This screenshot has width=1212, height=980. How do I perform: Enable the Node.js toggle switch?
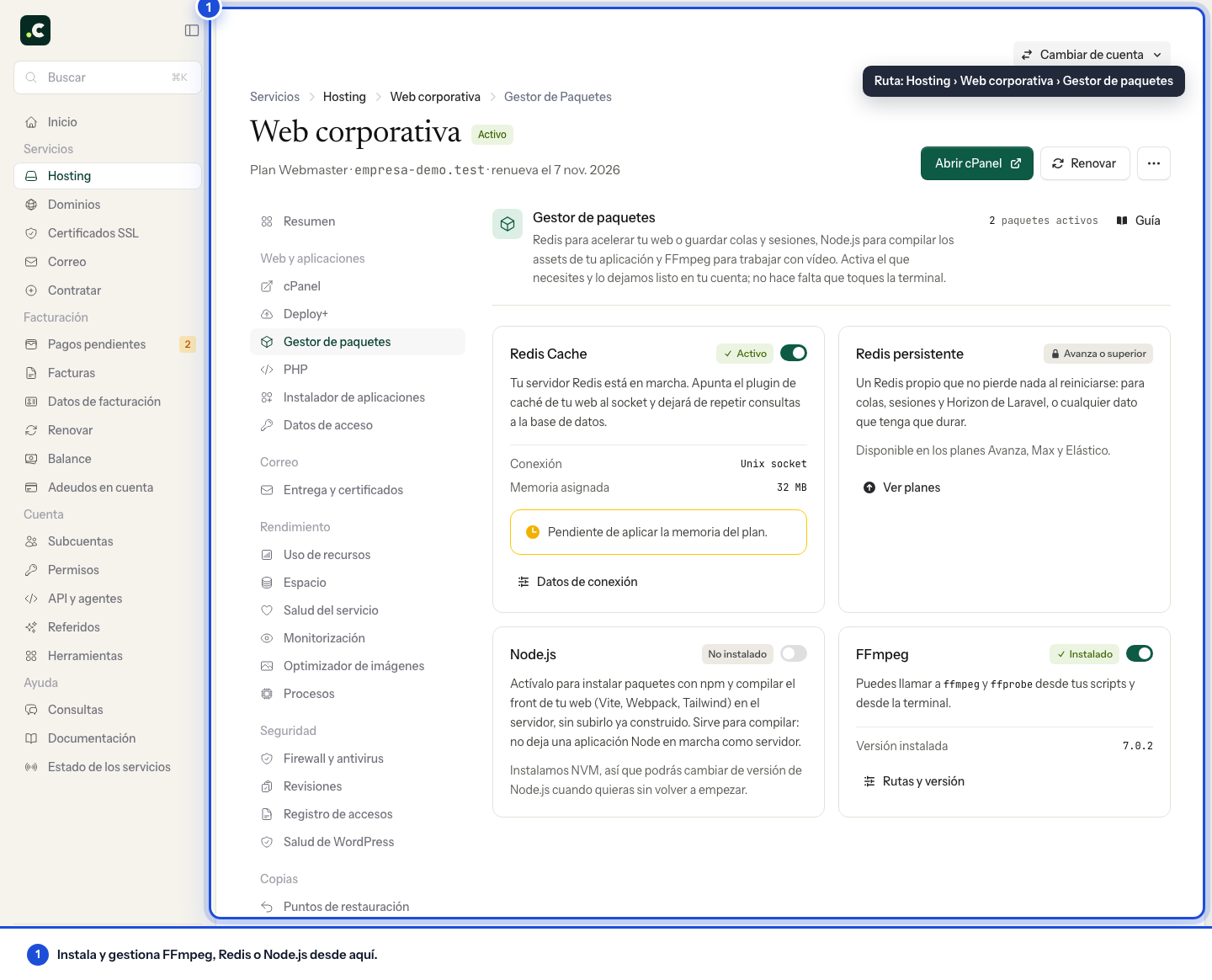[x=794, y=653]
